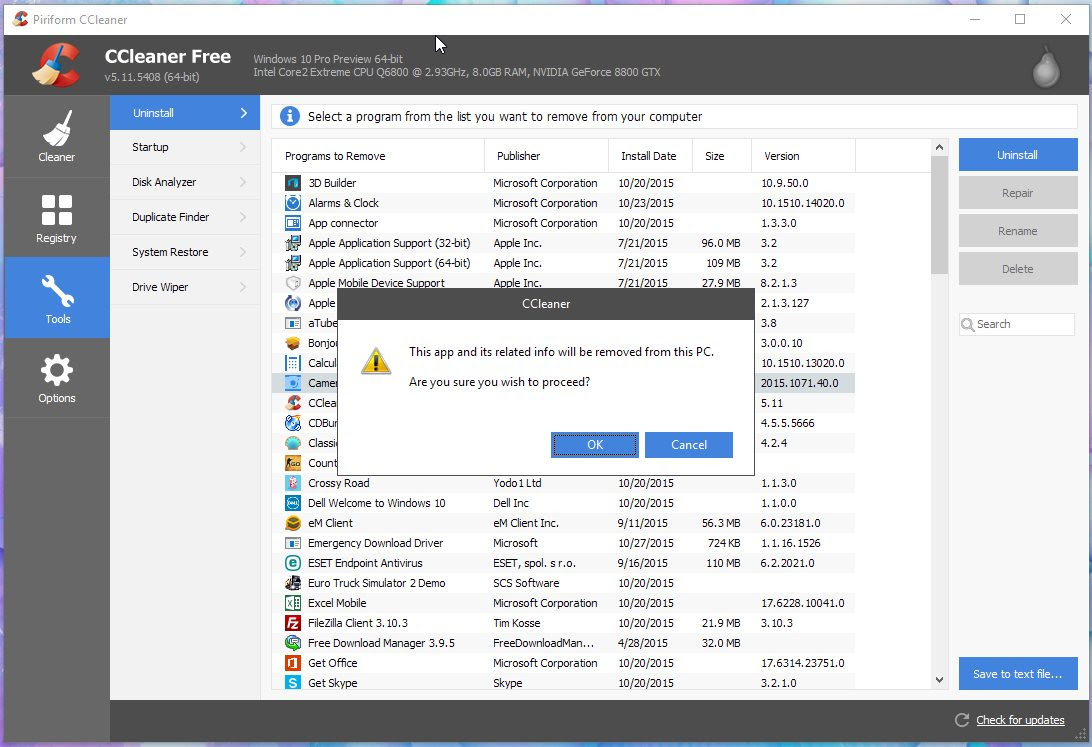Open the Startup tools tab
Image resolution: width=1092 pixels, height=747 pixels.
(x=185, y=148)
